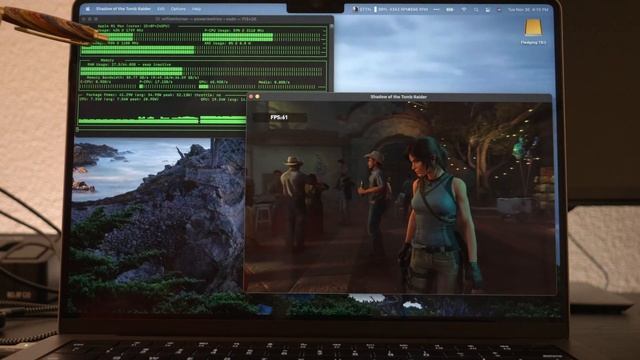The width and height of the screenshot is (640, 360).
Task: Click the terminal window scrollbar
Action: 331,57
